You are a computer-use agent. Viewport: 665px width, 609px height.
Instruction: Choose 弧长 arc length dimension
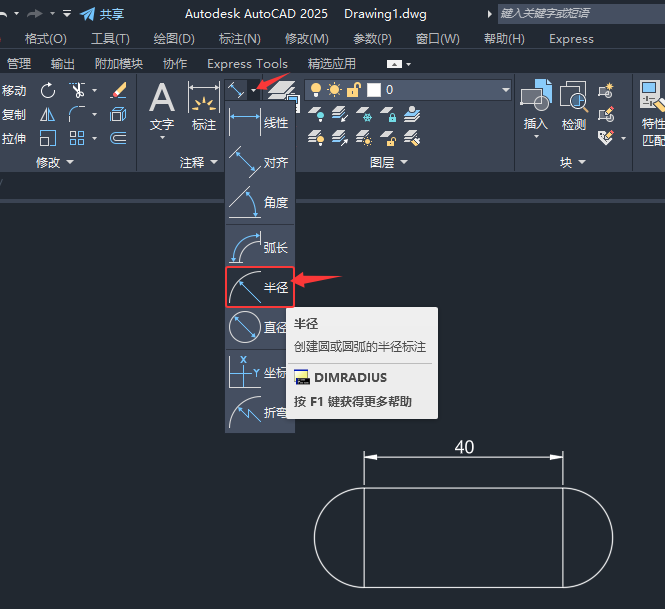coord(260,247)
